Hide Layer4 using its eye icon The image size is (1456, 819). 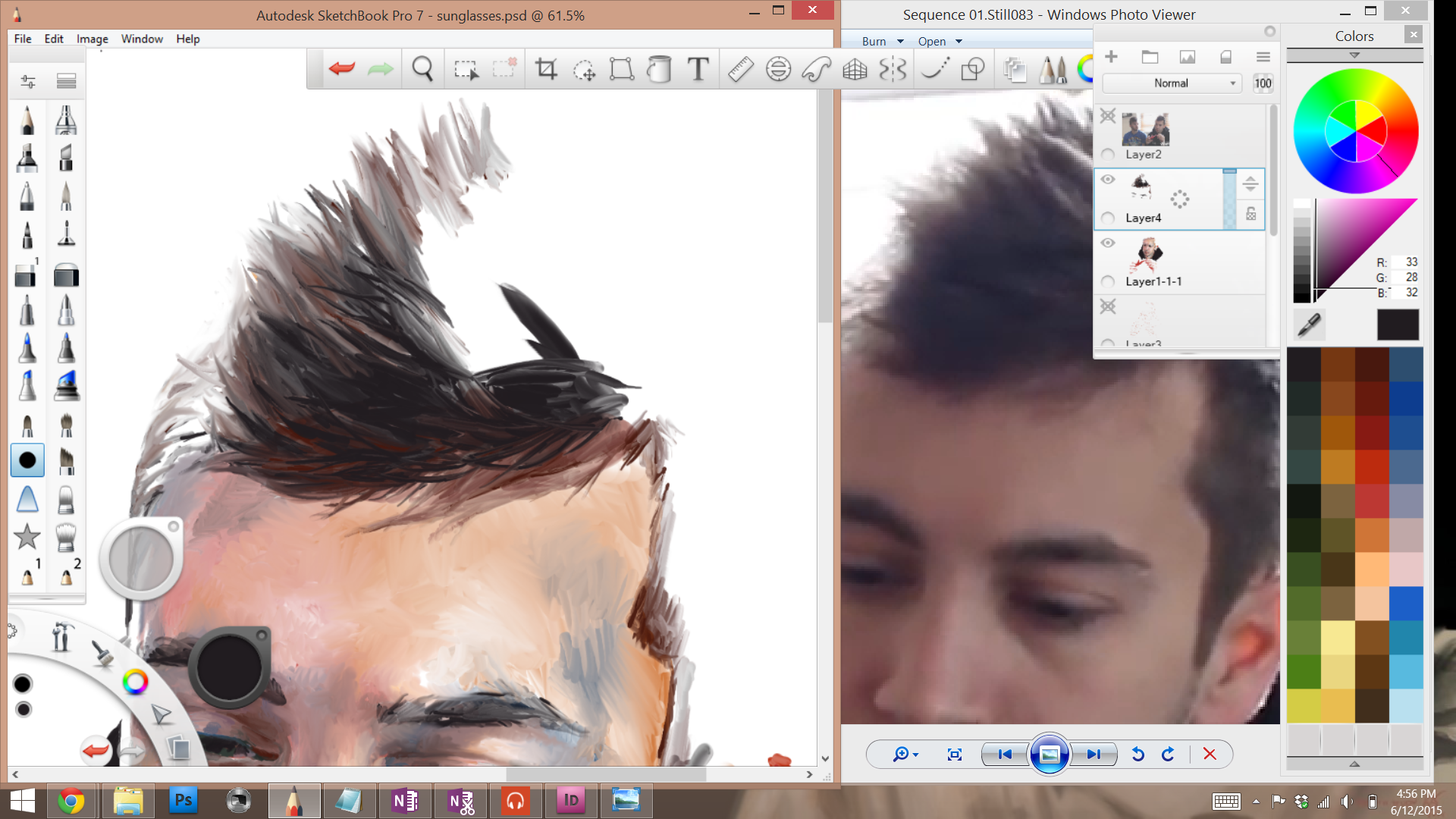1108,180
